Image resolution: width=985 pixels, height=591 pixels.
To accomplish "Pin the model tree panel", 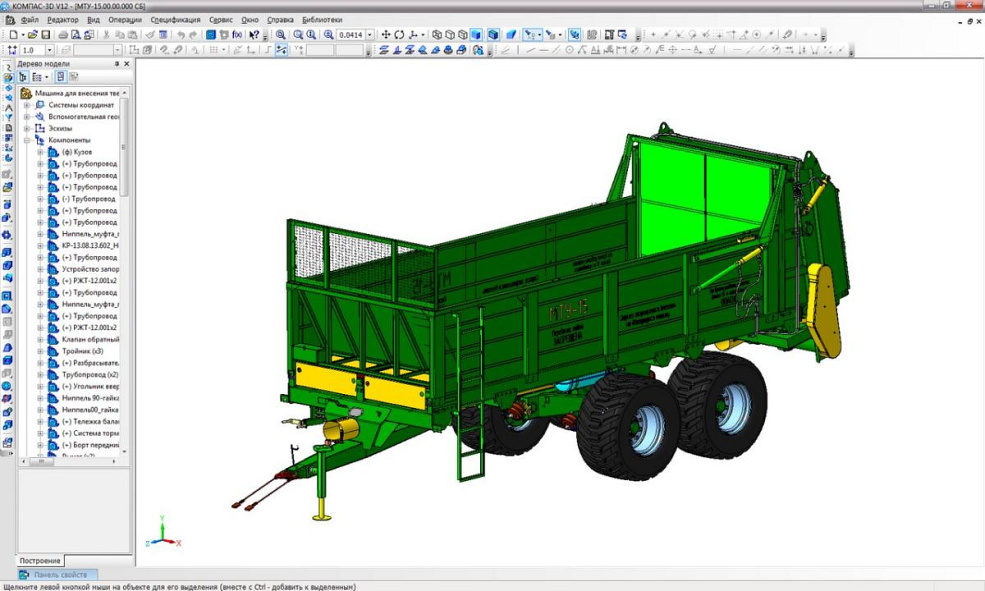I will click(x=116, y=63).
